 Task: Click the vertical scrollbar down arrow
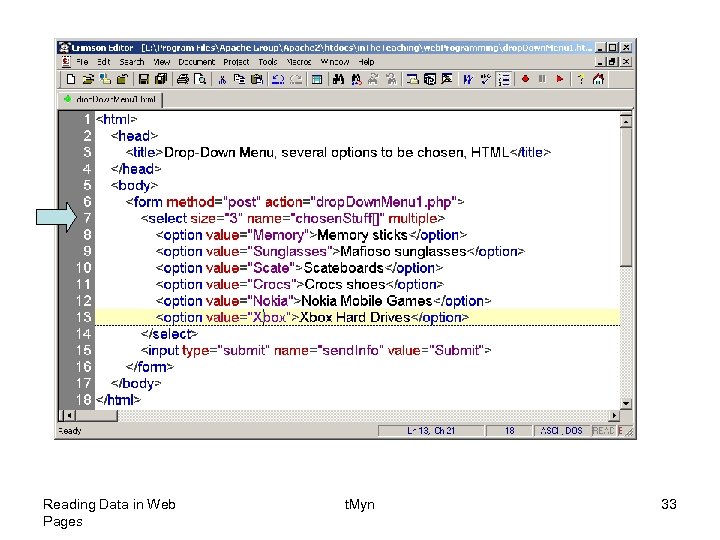pos(625,403)
